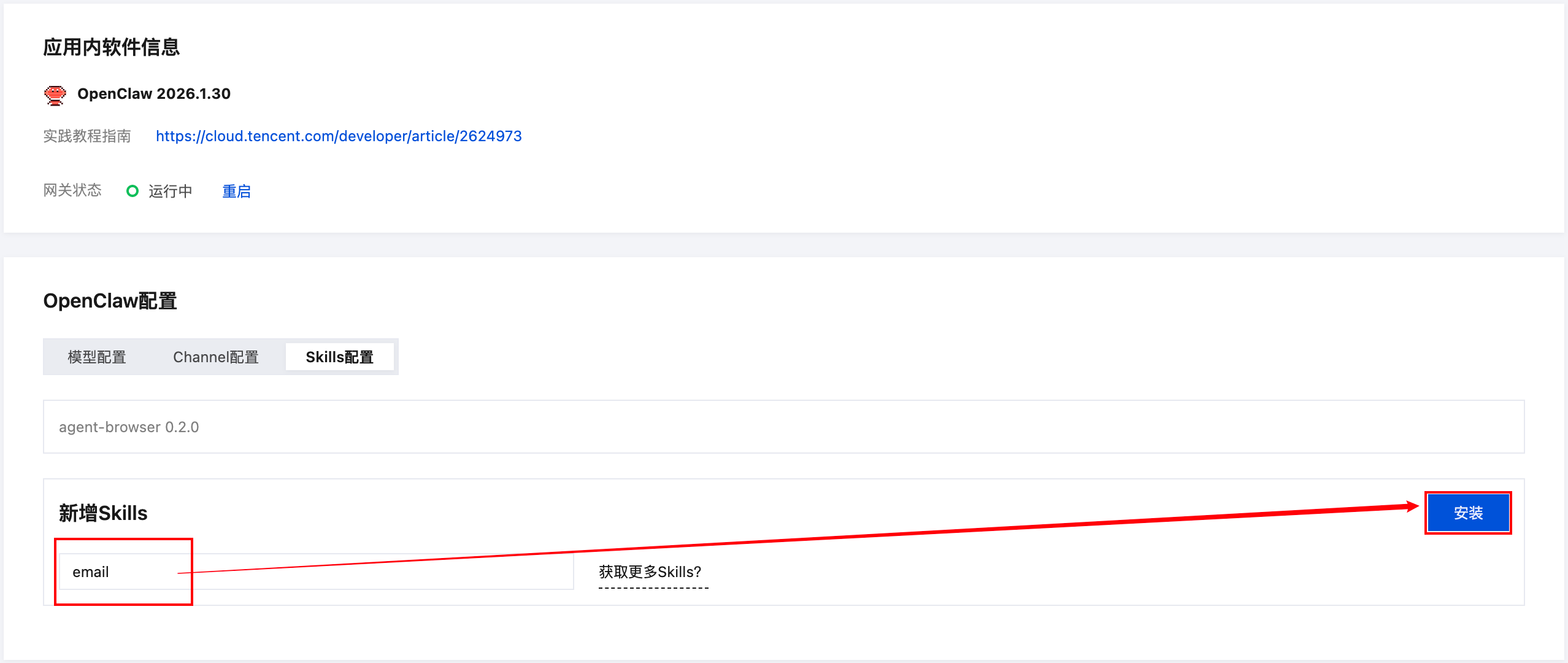
Task: Click the OpenClaw配置 section heading
Action: [110, 301]
